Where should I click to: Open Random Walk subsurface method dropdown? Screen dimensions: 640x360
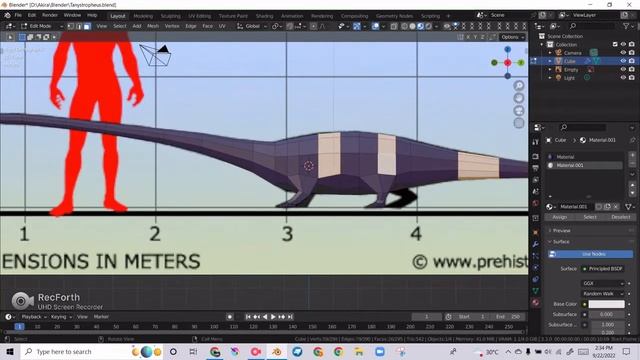point(603,293)
